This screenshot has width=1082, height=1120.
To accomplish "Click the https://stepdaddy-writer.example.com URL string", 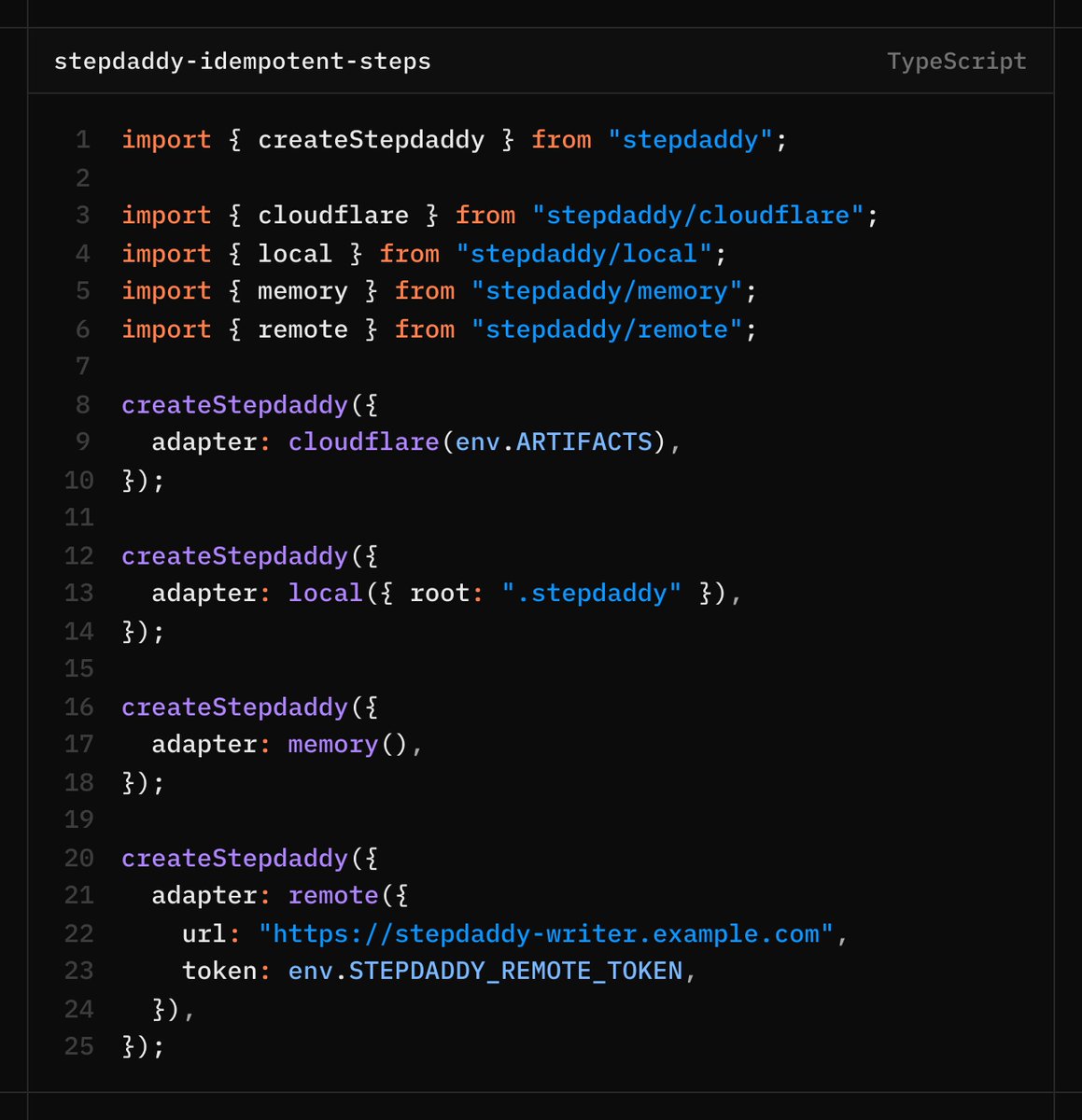I will pyautogui.click(x=546, y=934).
